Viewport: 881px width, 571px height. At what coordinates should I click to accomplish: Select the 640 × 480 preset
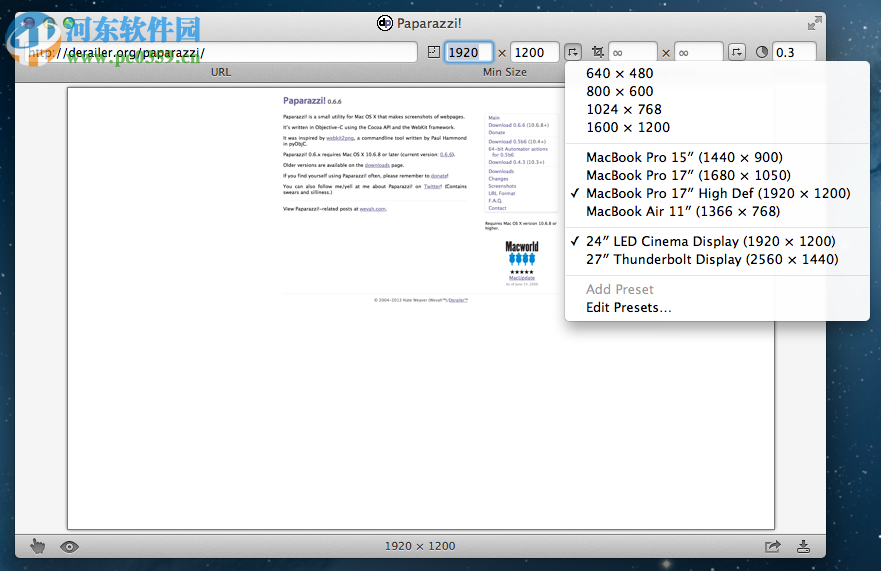pos(717,73)
